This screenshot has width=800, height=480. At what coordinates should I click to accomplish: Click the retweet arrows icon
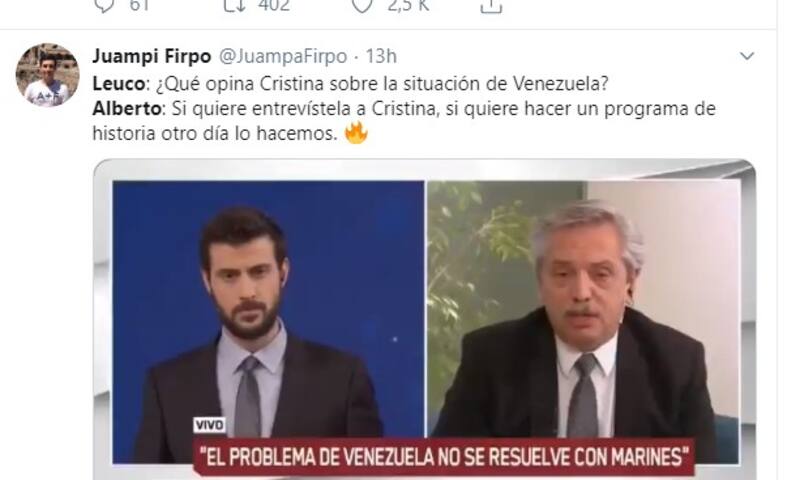[x=235, y=5]
